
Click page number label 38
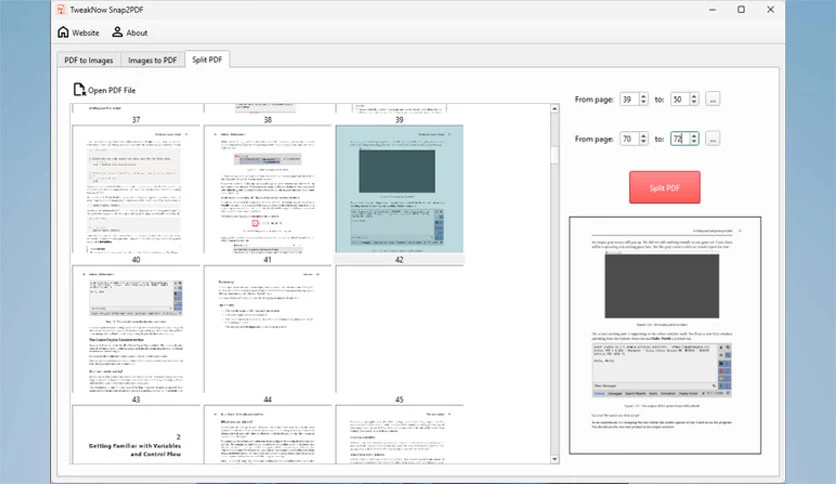268,120
